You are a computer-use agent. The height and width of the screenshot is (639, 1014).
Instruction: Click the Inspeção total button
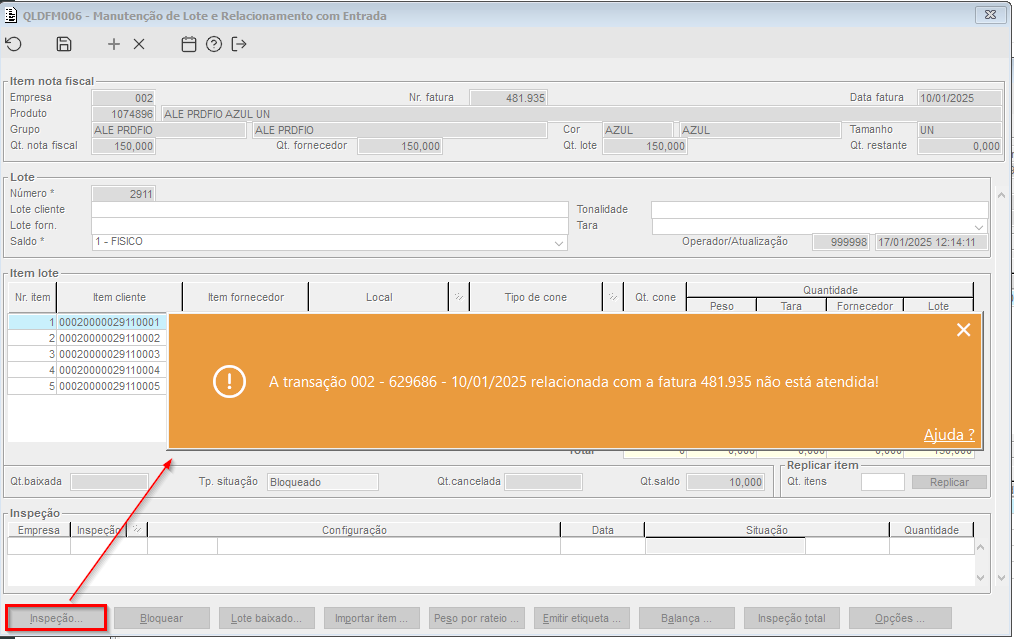pyautogui.click(x=792, y=618)
